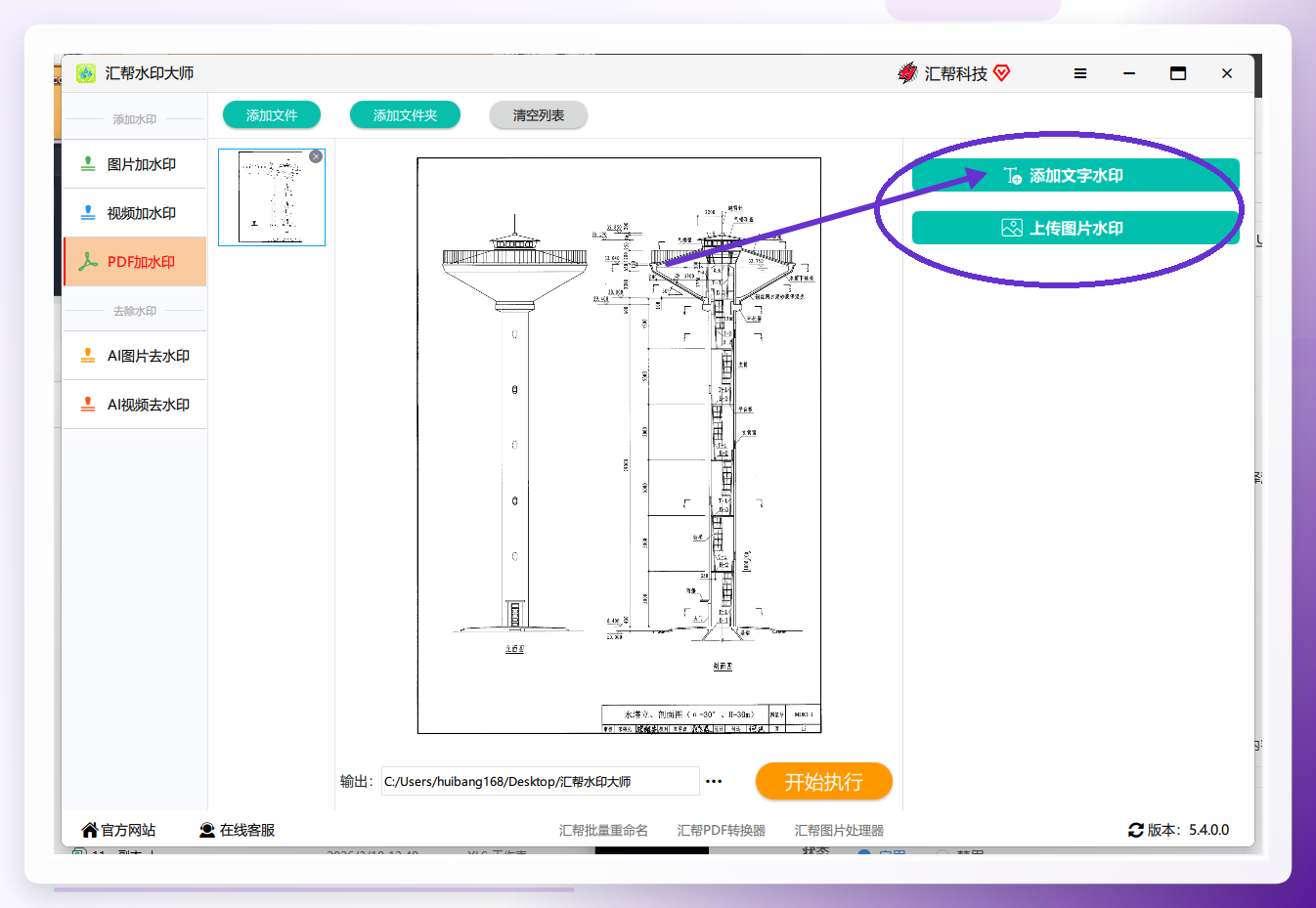Click the 视频加水印 blue stamp icon

pos(88,213)
